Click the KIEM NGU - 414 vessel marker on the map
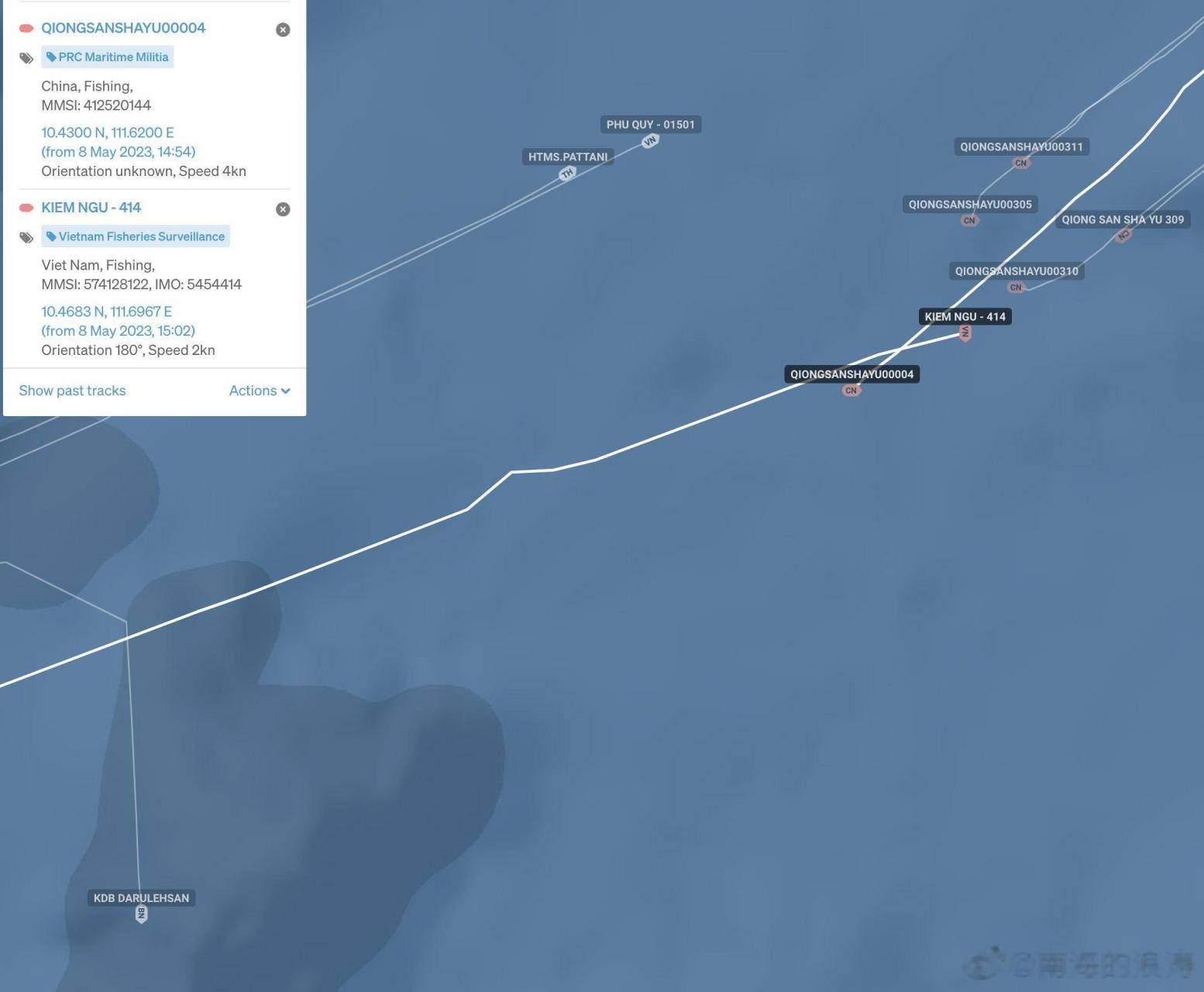This screenshot has height=992, width=1204. coord(965,333)
